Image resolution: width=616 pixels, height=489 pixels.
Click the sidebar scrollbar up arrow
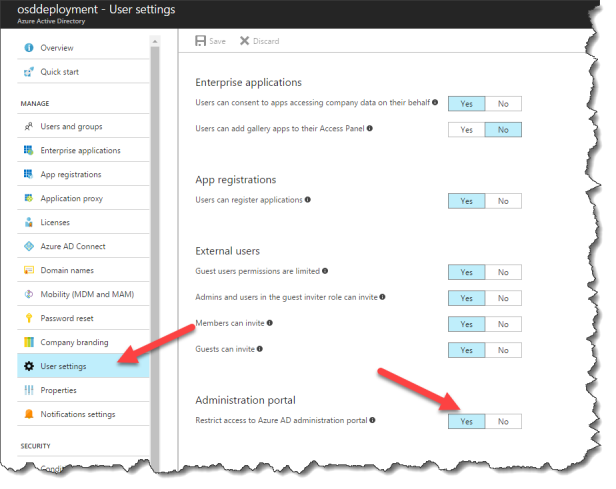tap(155, 41)
